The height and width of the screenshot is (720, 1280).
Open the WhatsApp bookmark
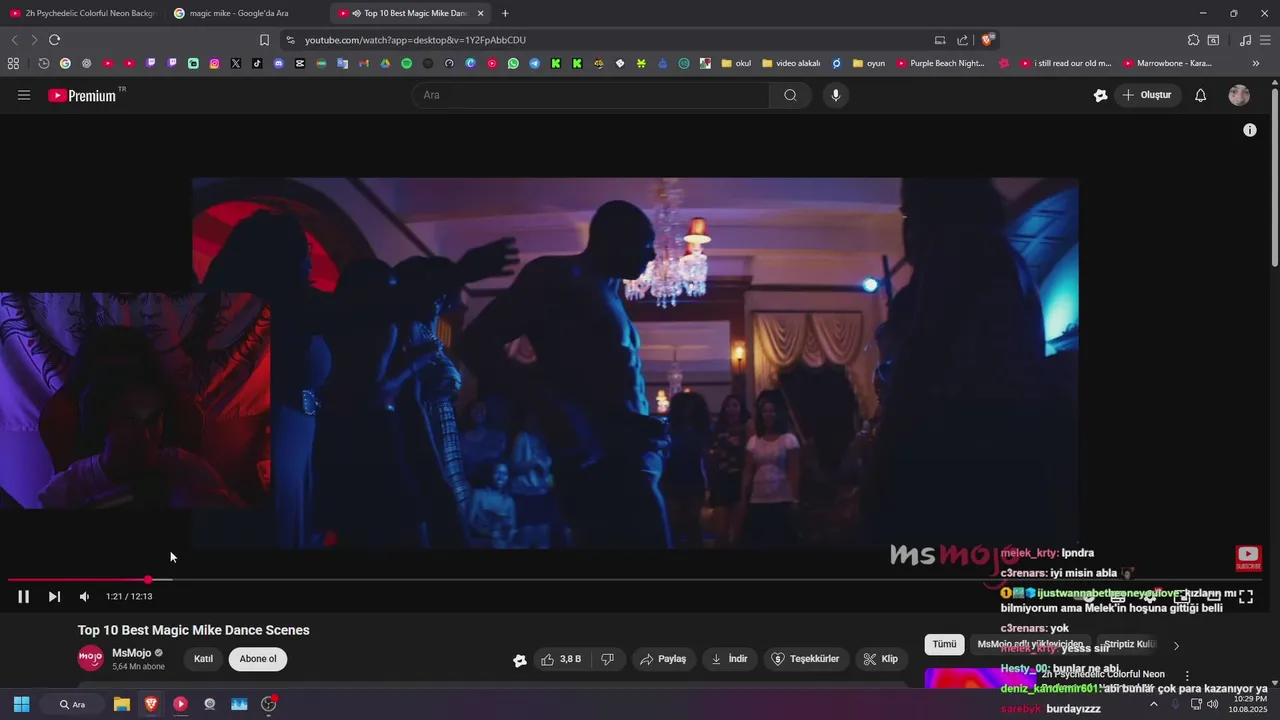coord(513,63)
